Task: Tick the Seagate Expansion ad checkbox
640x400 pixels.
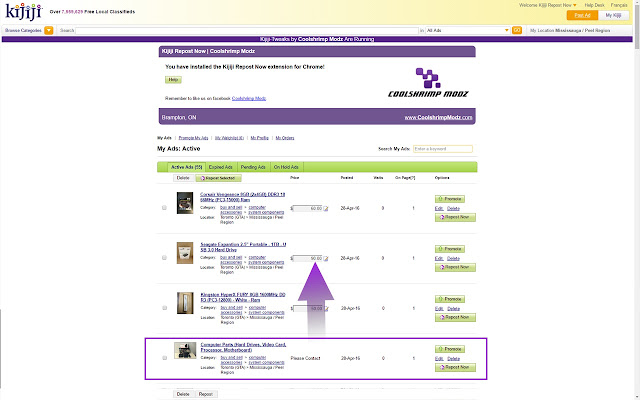Action: coord(164,258)
